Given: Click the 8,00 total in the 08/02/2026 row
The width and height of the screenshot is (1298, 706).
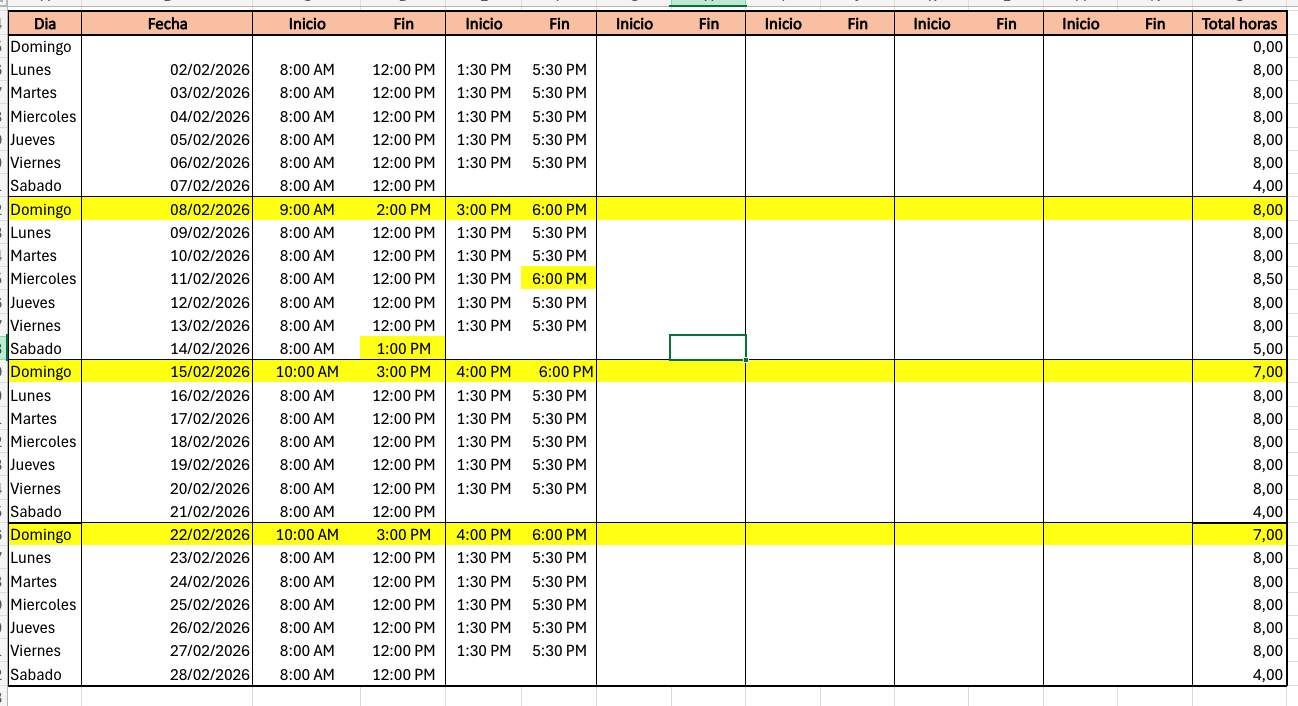Looking at the screenshot, I should (x=1239, y=210).
